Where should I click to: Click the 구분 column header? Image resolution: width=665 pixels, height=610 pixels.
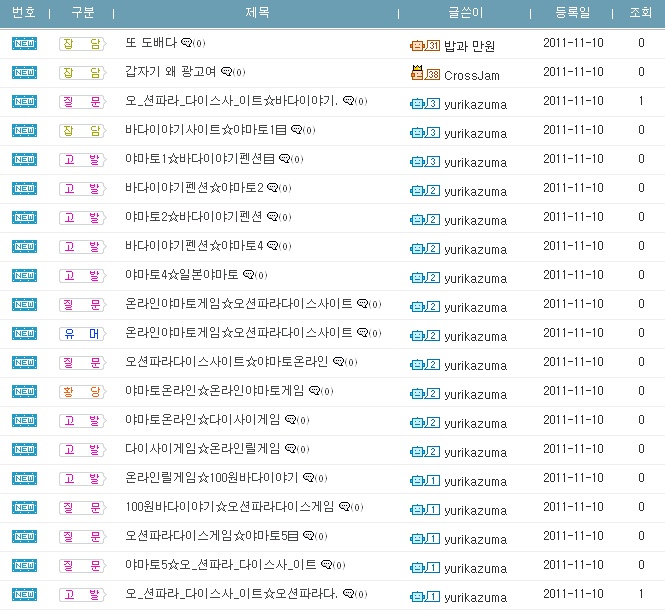pyautogui.click(x=83, y=13)
